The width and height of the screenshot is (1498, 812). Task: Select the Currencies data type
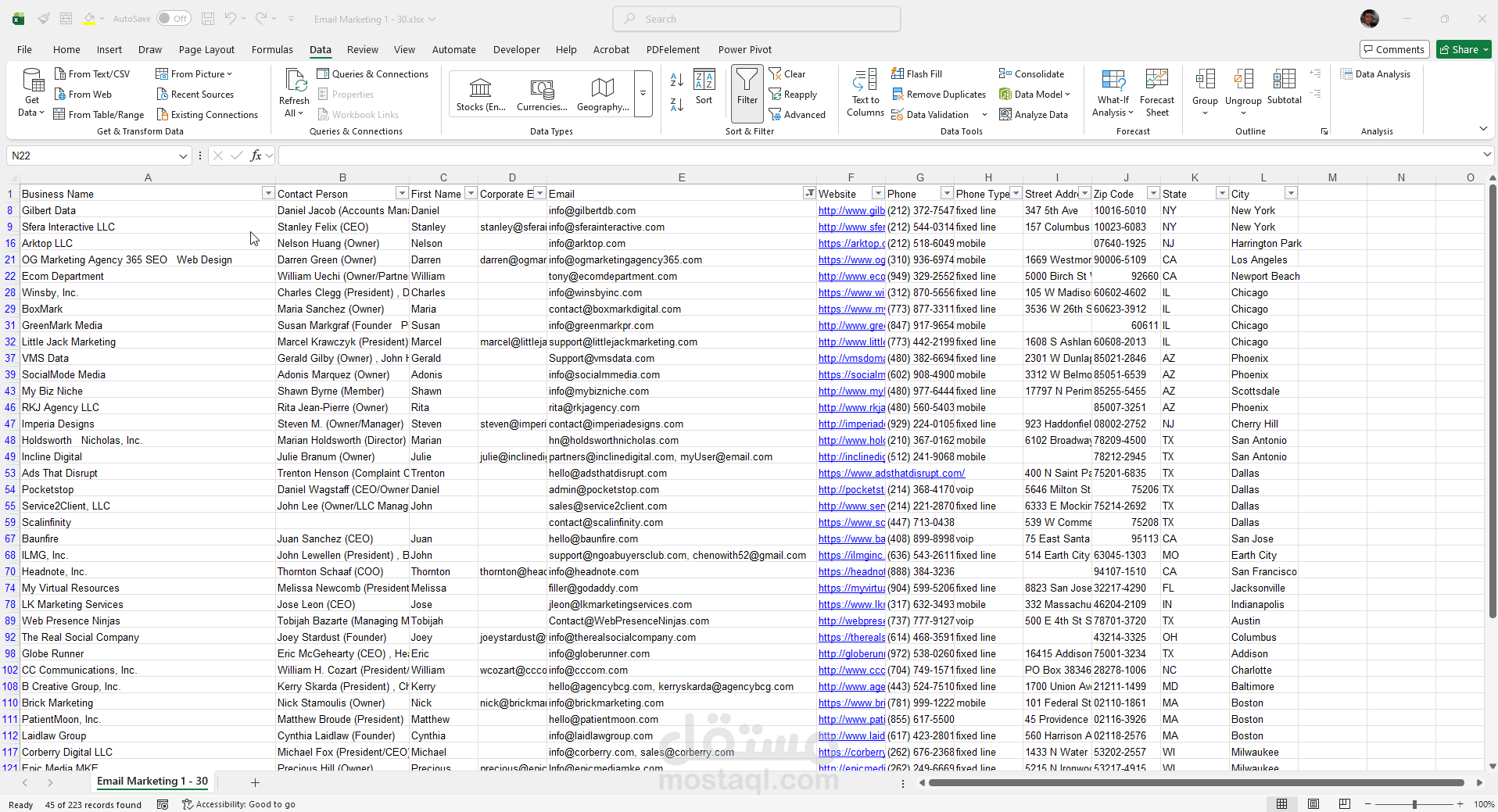542,94
